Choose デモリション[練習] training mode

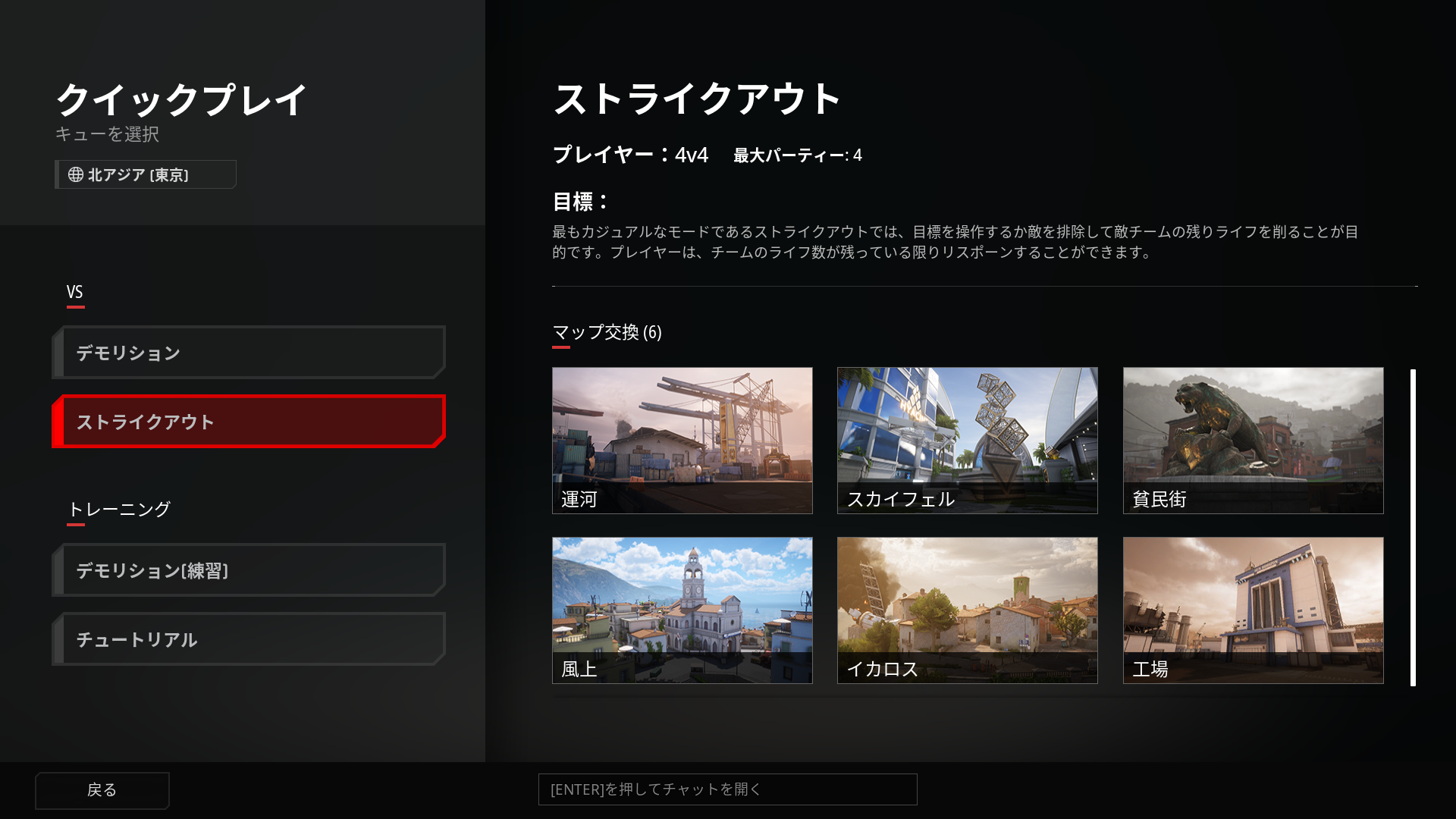point(249,570)
